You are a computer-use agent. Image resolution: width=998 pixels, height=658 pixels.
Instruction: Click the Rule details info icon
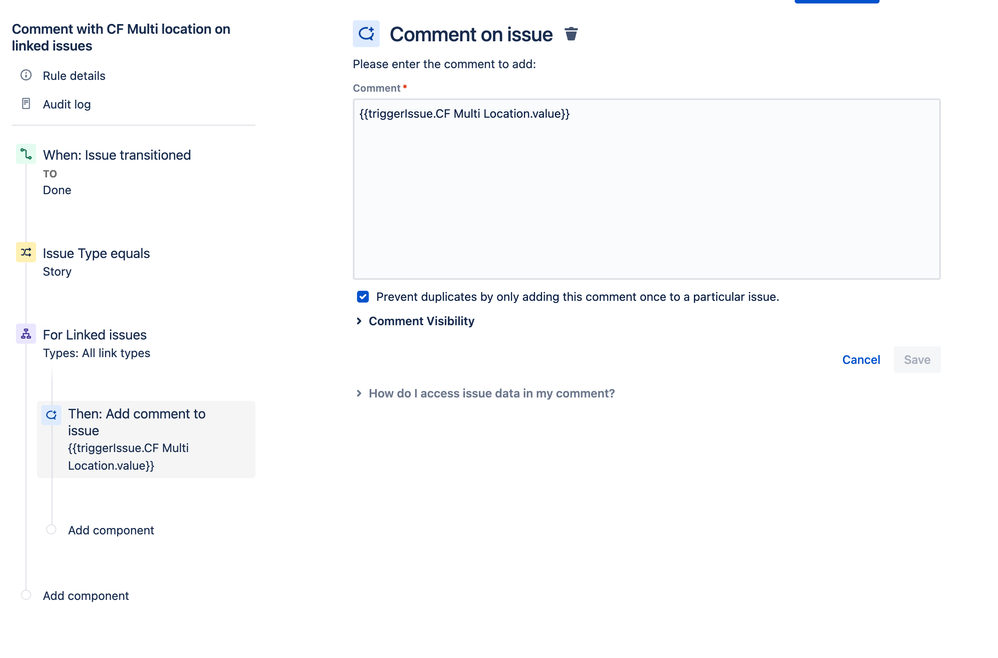[x=26, y=75]
